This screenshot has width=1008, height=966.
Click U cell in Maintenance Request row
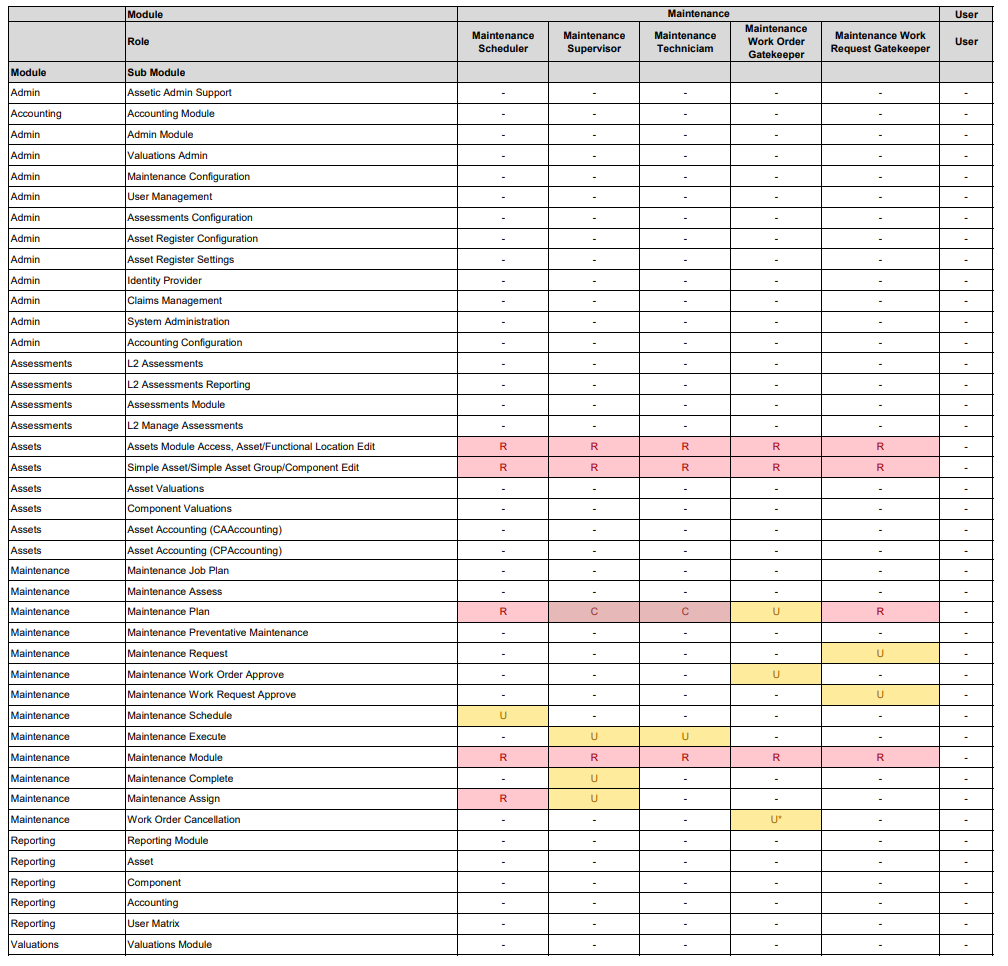[x=880, y=654]
